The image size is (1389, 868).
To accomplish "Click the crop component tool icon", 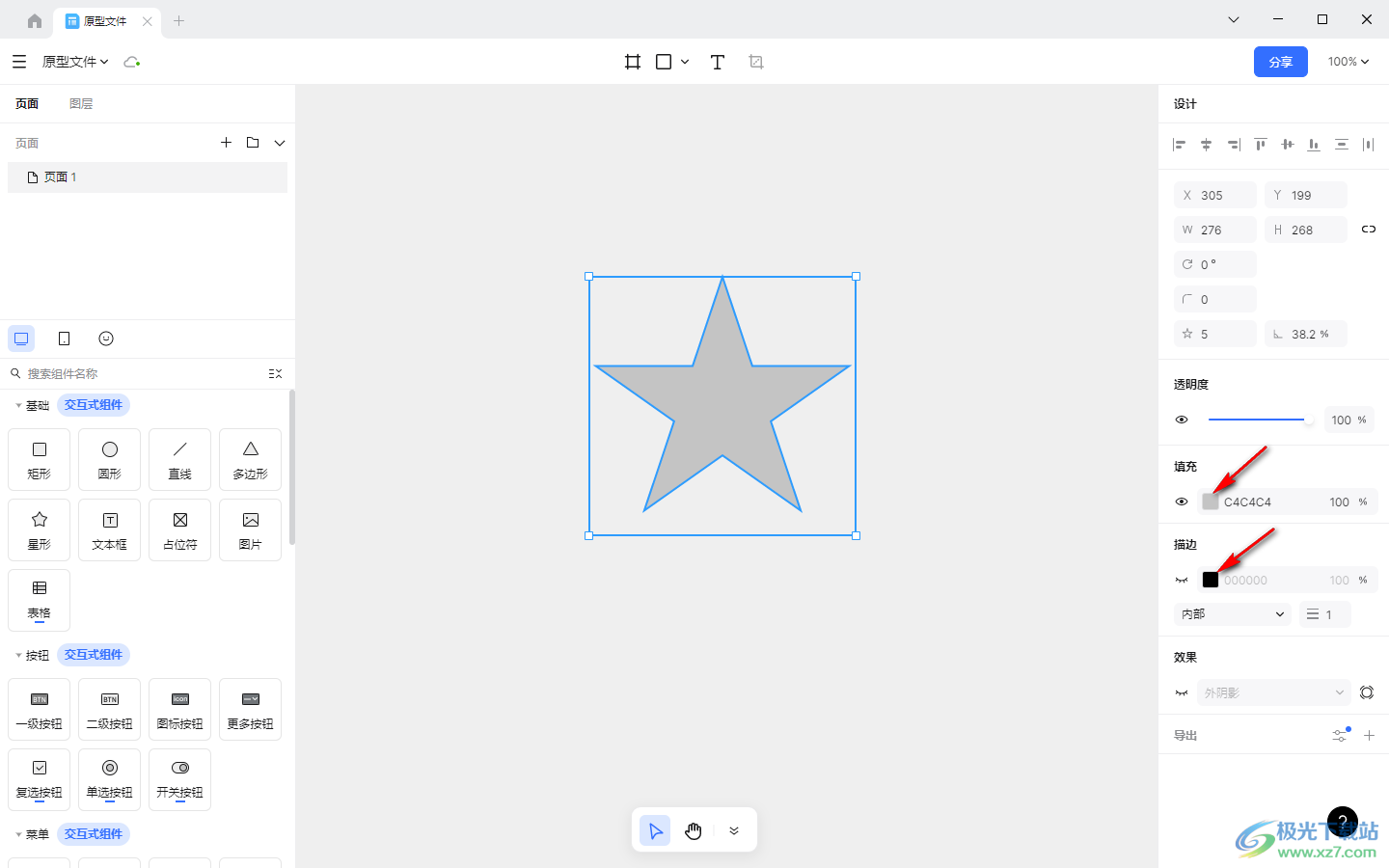I will click(x=756, y=62).
